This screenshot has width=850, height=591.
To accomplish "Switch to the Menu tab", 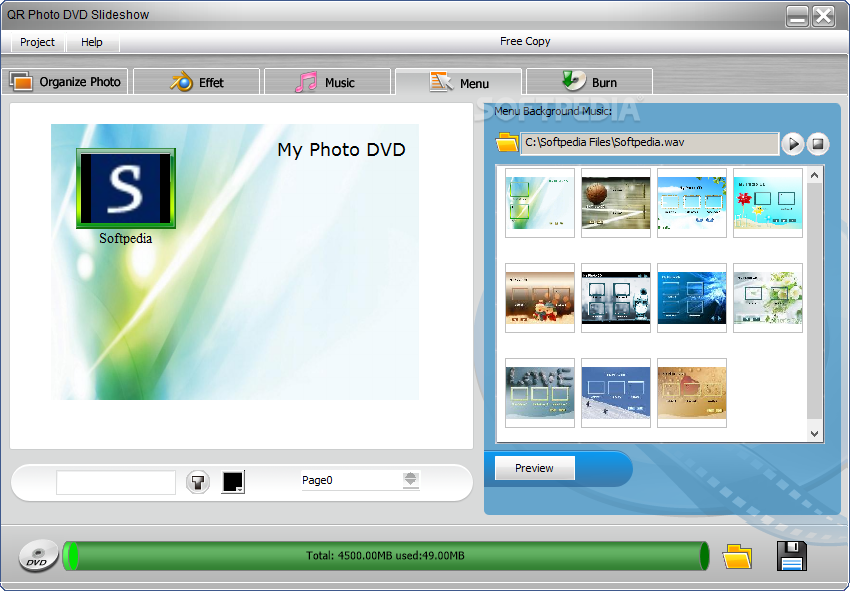I will click(459, 82).
